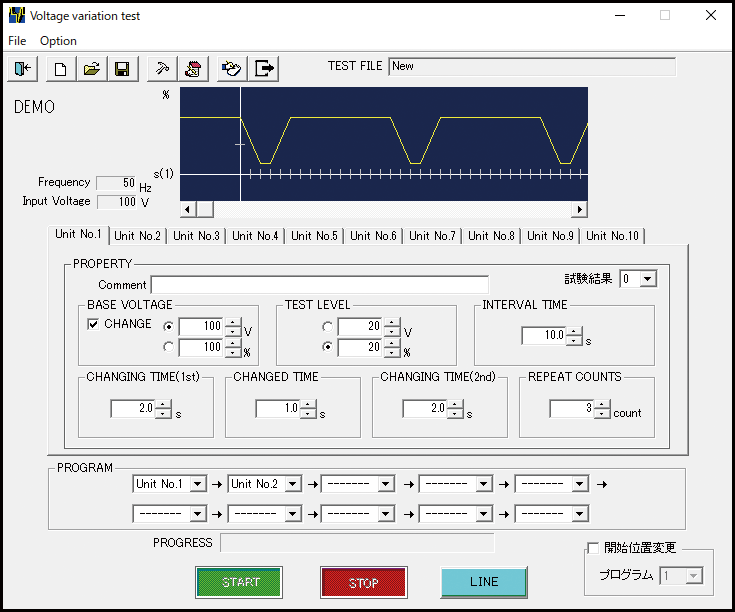This screenshot has height=612, width=735.
Task: Open the Unit No.1 program dropdown
Action: 198,484
